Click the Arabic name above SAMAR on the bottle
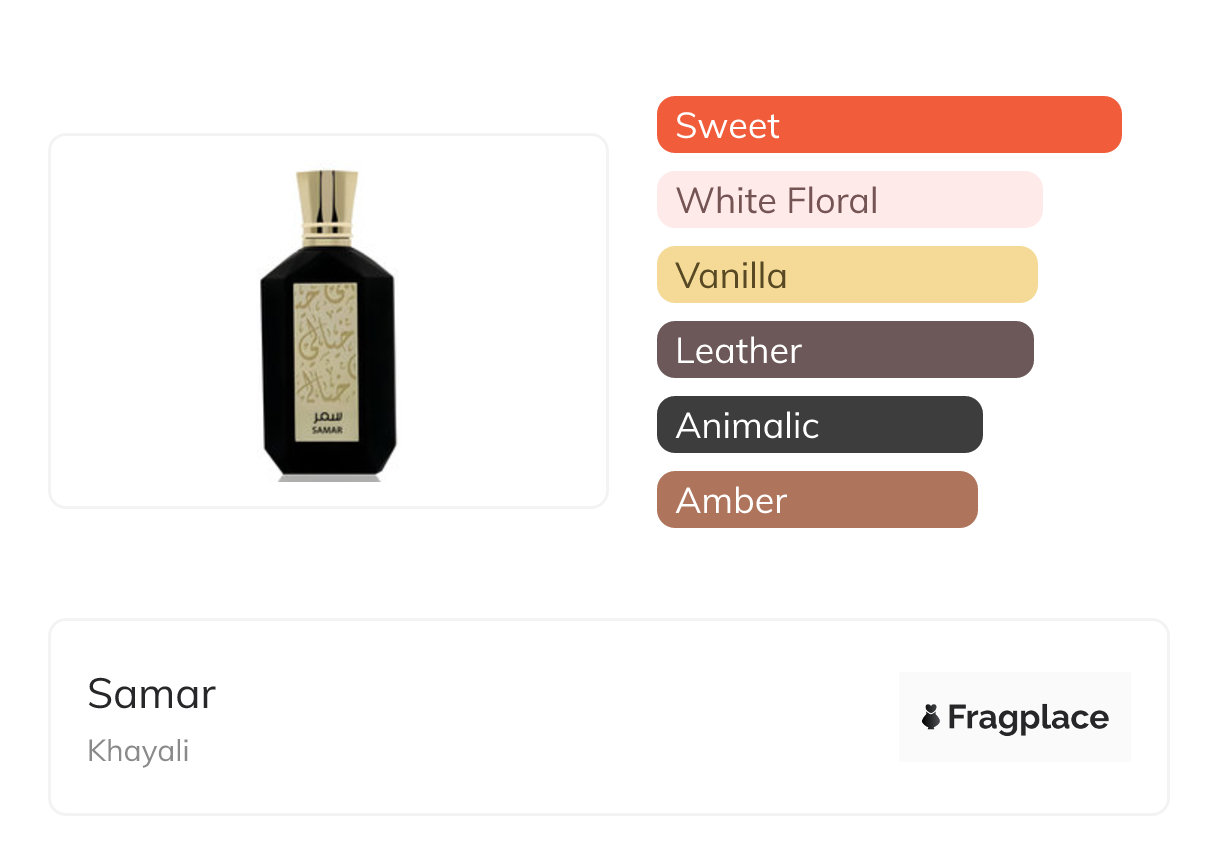Viewport: 1218px width, 864px height. [328, 413]
